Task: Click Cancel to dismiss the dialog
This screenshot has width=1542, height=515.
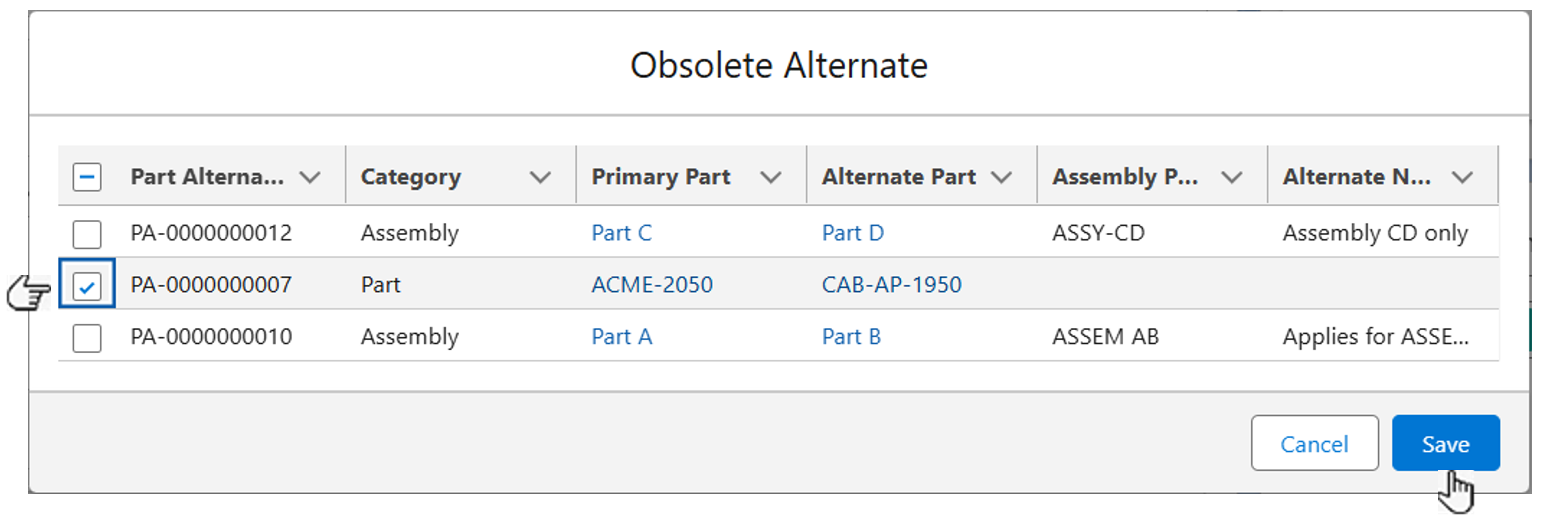Action: tap(1314, 444)
